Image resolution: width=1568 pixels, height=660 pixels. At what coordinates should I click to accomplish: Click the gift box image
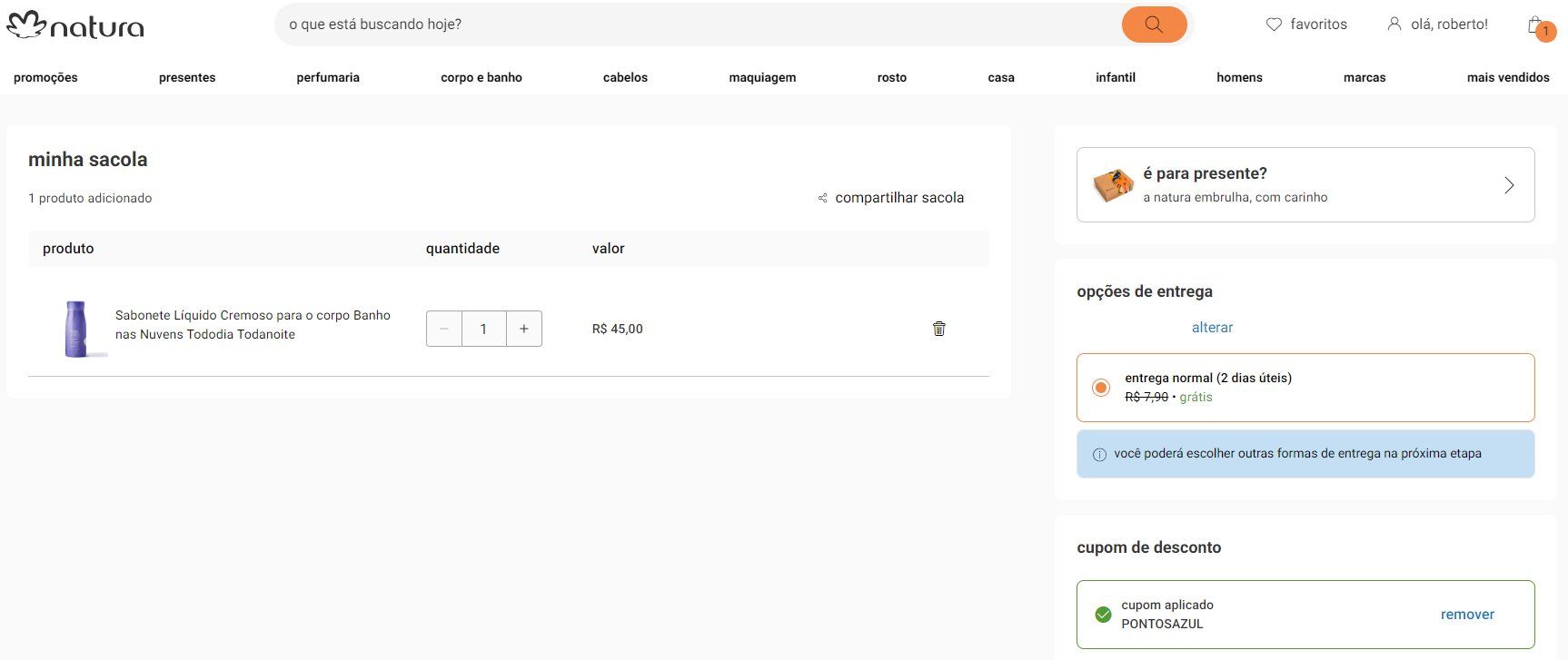1113,184
